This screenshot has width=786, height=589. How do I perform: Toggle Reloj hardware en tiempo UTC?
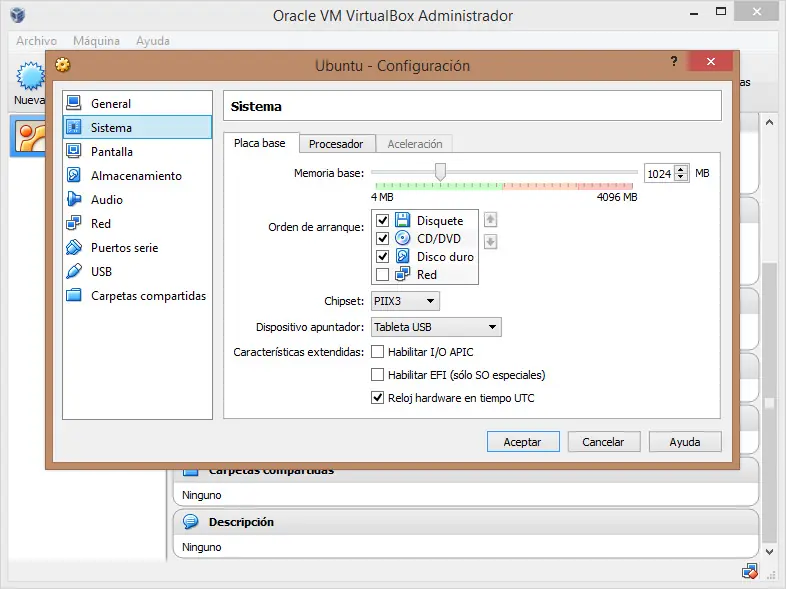[x=377, y=398]
